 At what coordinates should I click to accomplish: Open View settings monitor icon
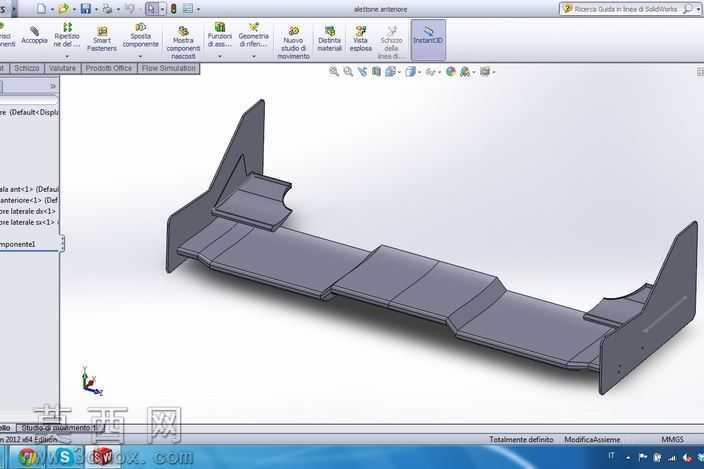(x=485, y=71)
